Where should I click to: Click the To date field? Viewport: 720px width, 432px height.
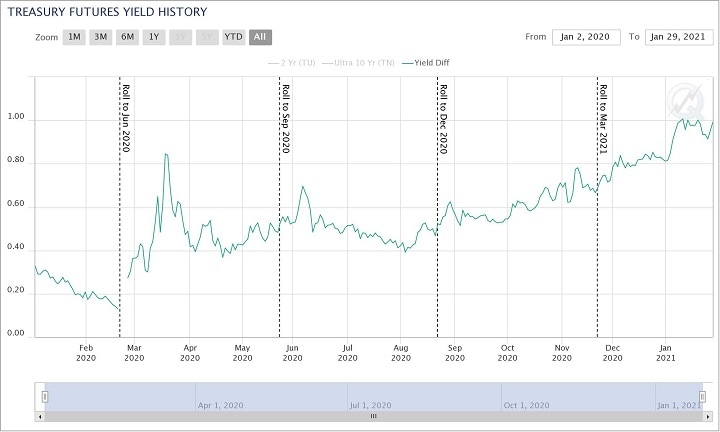point(679,37)
